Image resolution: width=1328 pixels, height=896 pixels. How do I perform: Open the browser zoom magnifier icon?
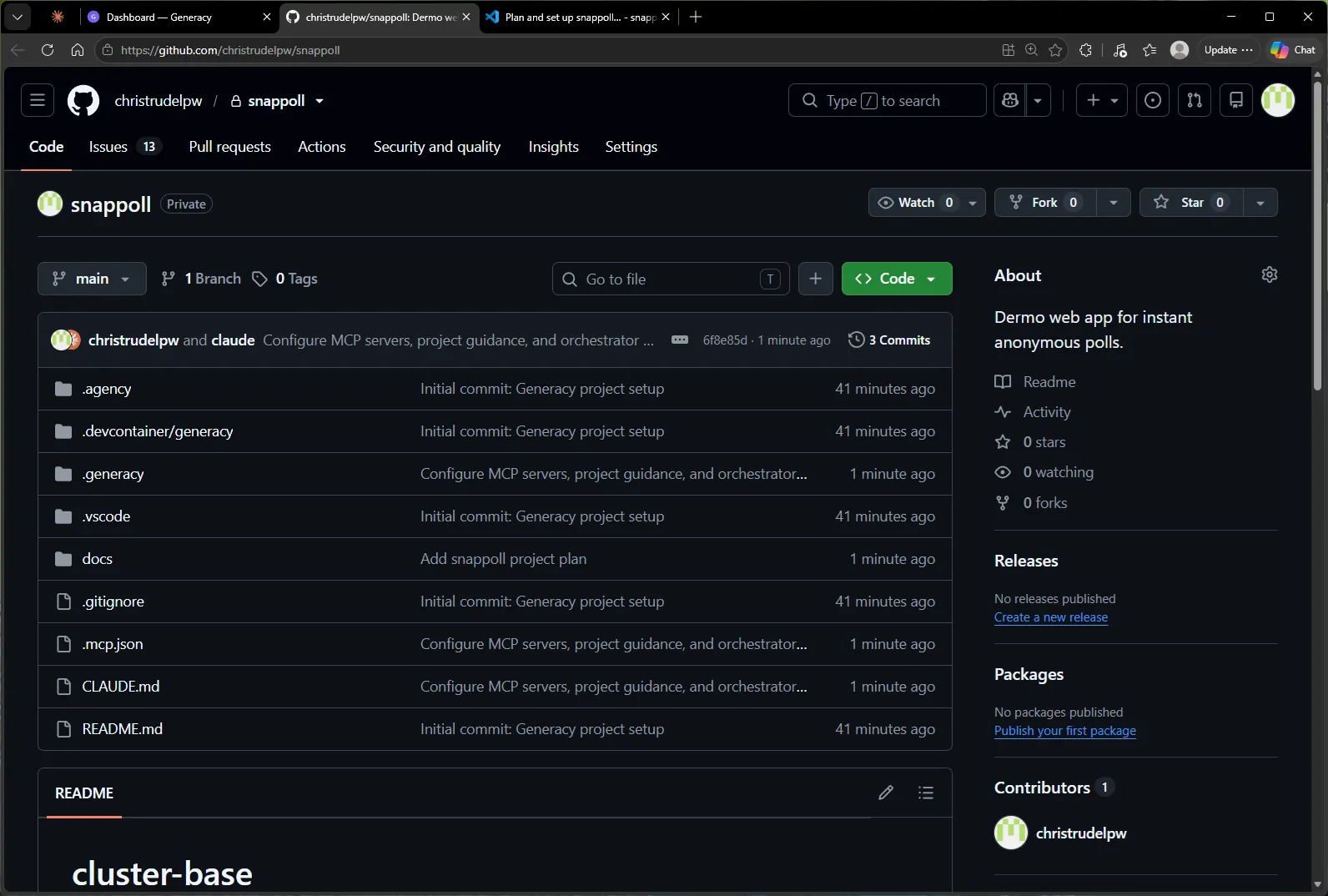pyautogui.click(x=1032, y=50)
